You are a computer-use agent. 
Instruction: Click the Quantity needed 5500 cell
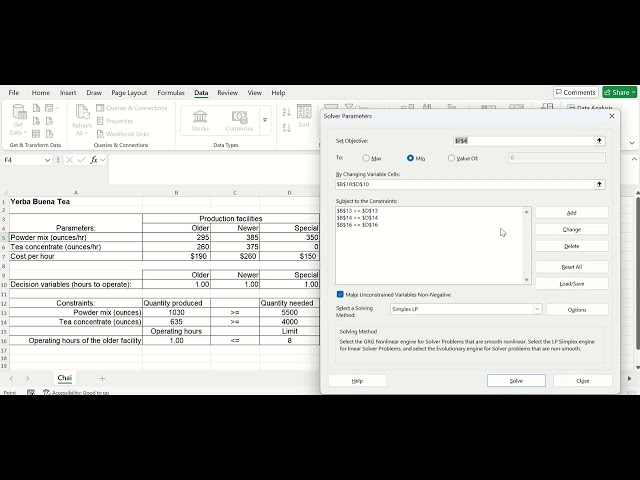pos(289,312)
